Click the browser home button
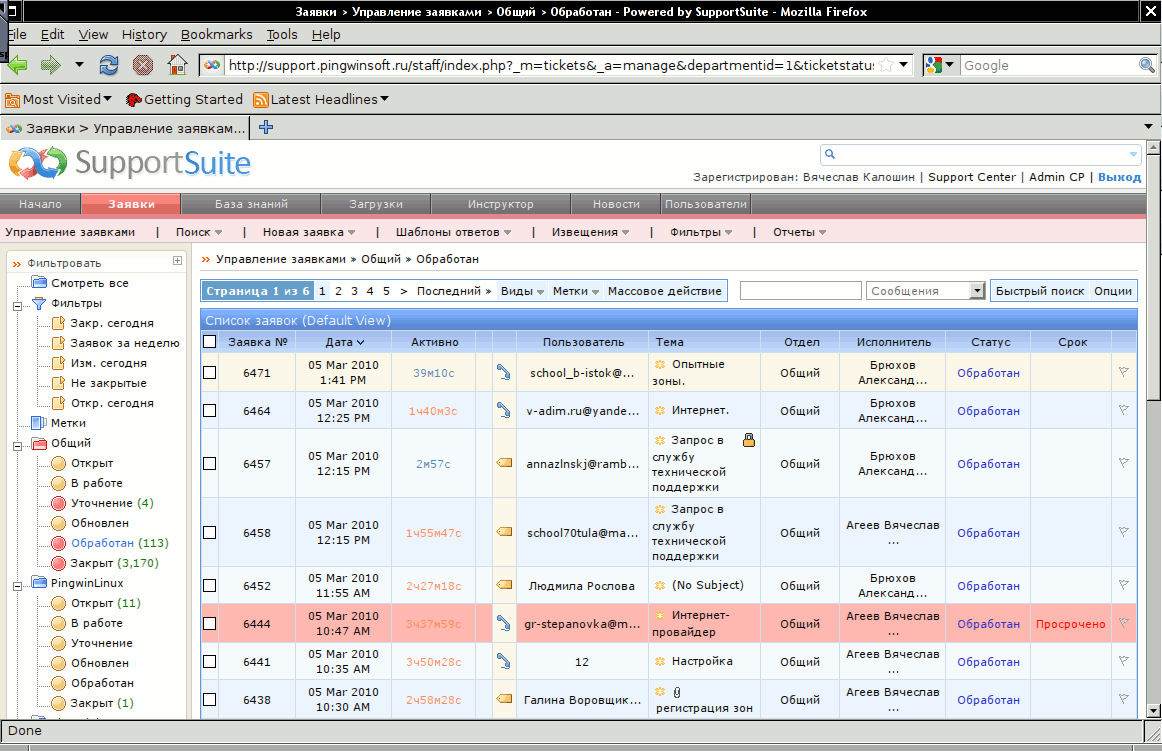 pyautogui.click(x=177, y=65)
